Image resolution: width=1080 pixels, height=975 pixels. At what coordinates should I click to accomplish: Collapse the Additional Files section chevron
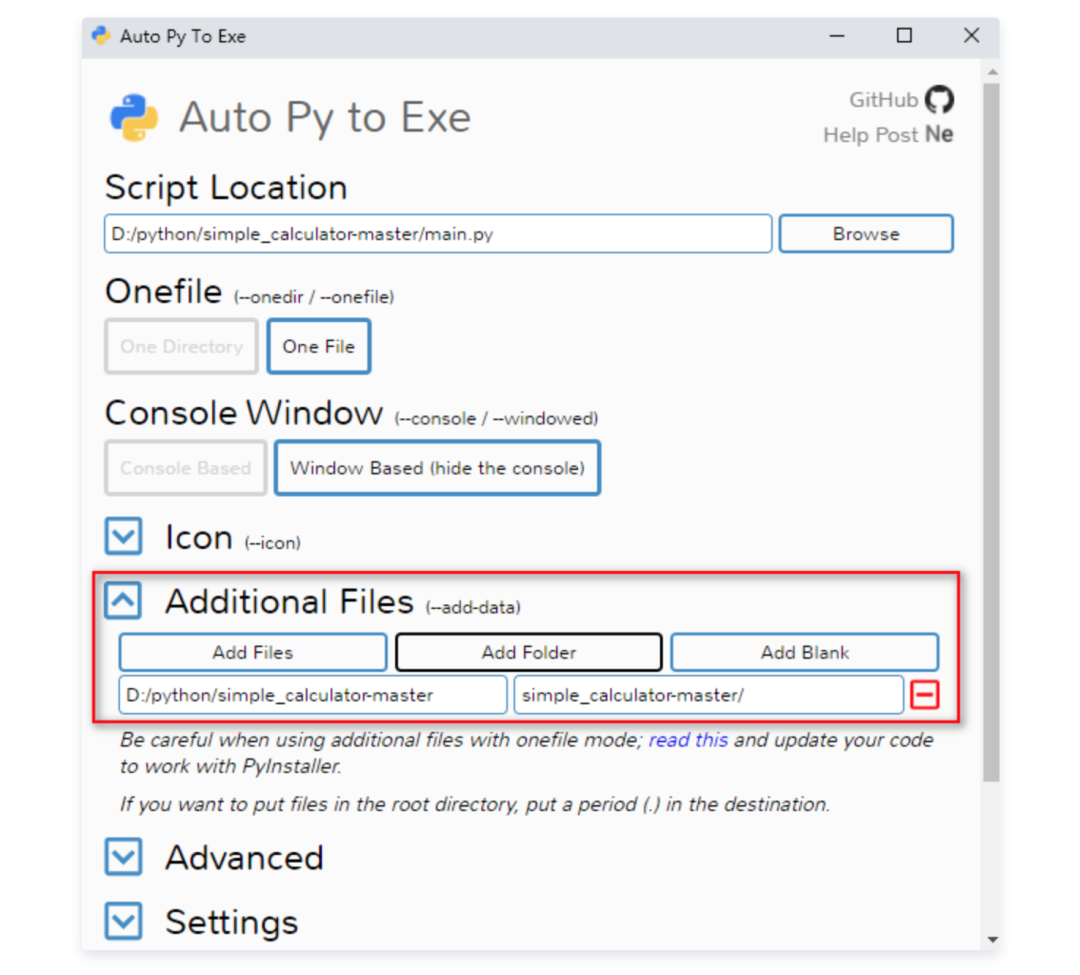click(x=122, y=600)
